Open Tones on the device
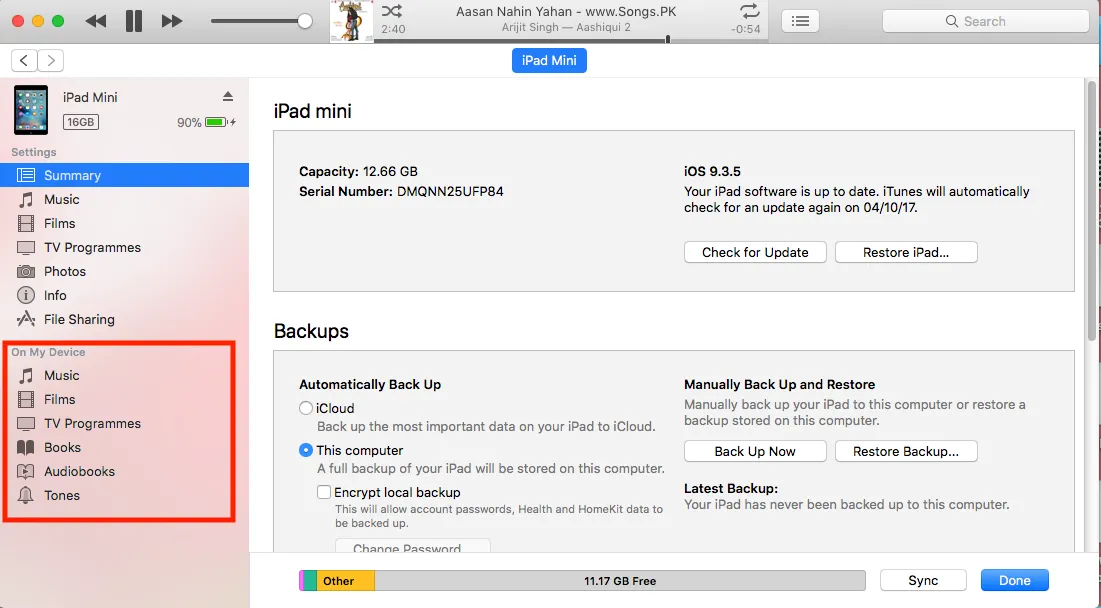This screenshot has height=608, width=1101. (124, 495)
